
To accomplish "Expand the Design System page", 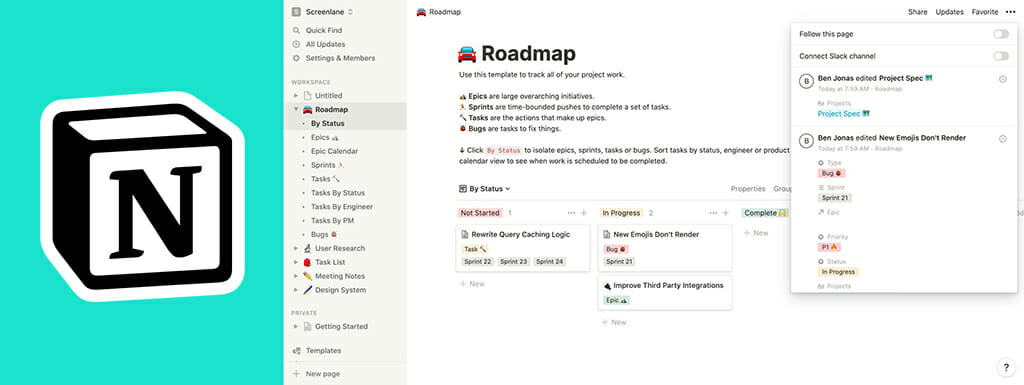I will click(x=296, y=290).
